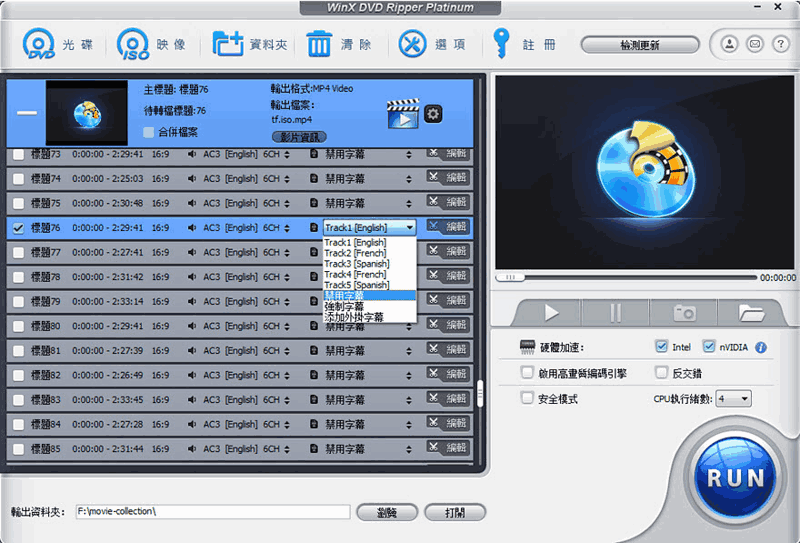Open output folder icon under preview
800x543 pixels.
click(751, 312)
